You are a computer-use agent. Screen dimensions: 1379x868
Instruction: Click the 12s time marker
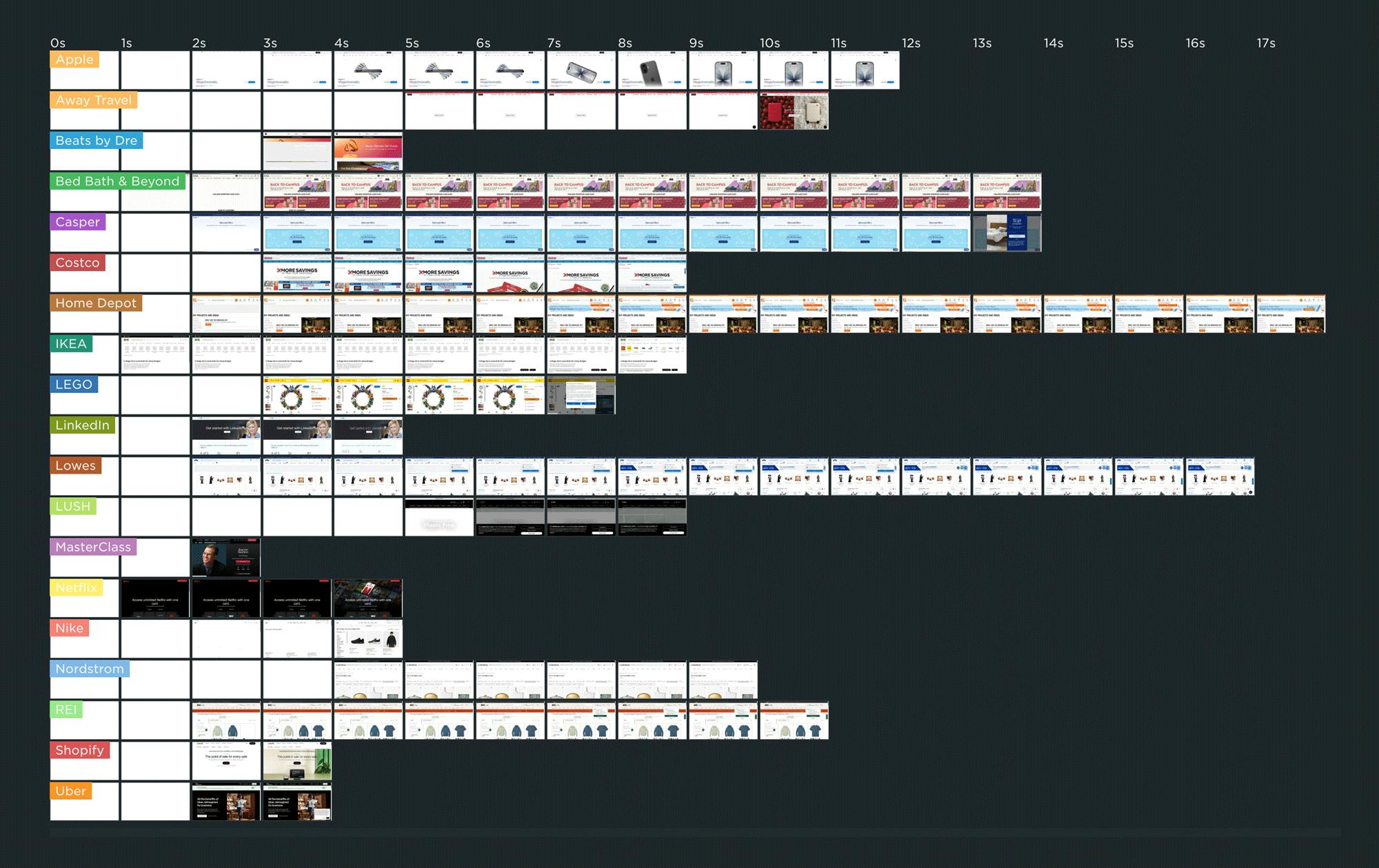(x=912, y=43)
